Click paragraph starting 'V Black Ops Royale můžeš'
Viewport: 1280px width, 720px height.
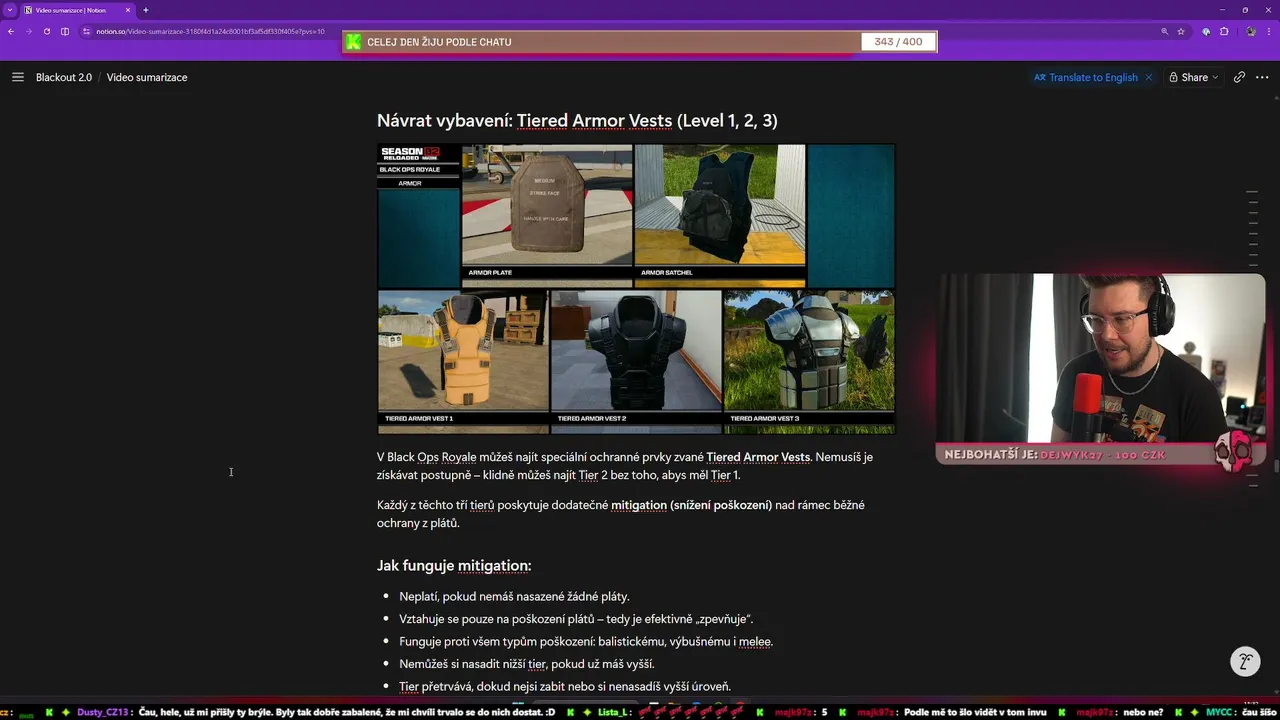[625, 466]
